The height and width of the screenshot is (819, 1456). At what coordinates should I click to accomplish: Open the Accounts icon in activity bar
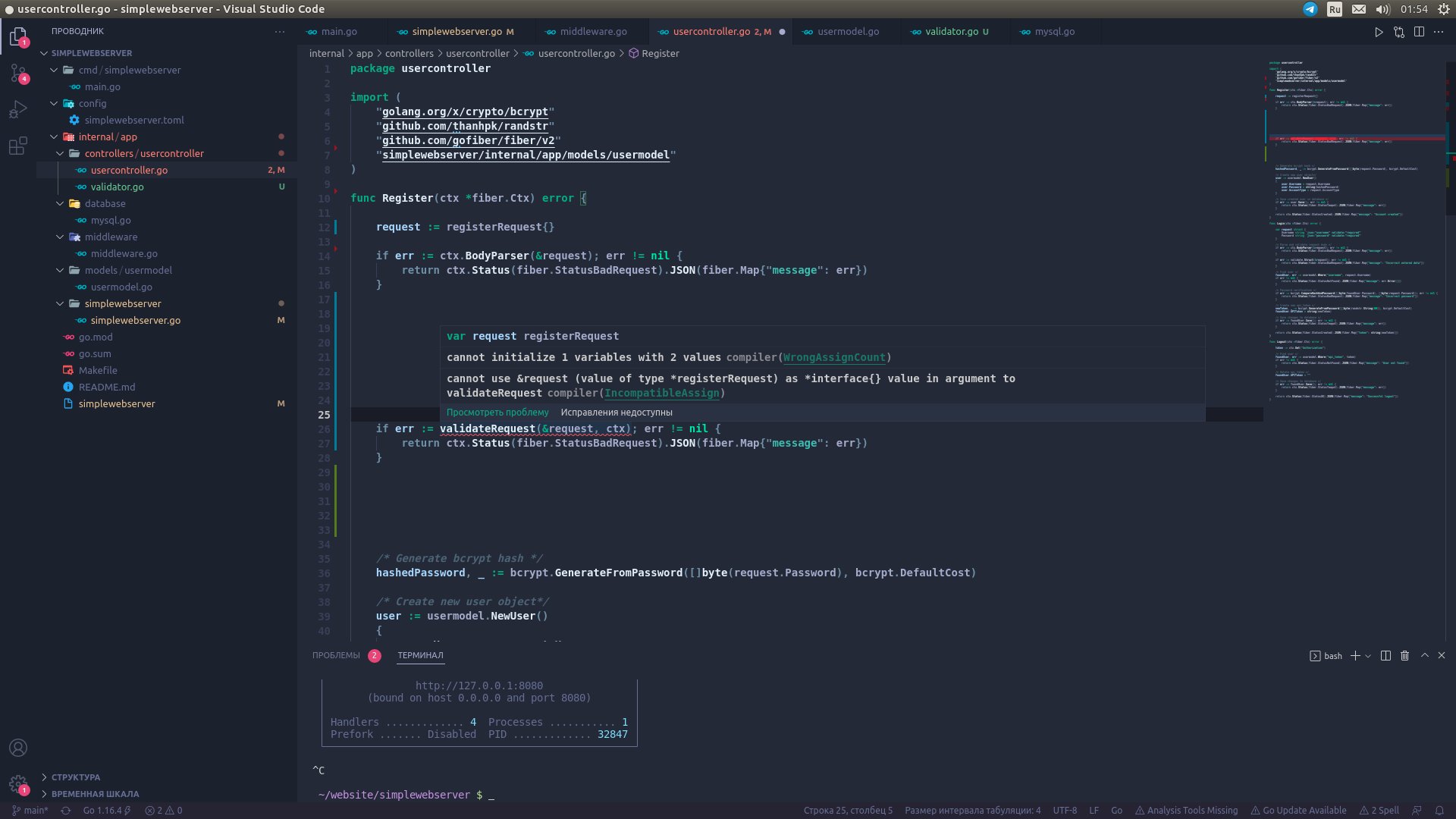(18, 748)
